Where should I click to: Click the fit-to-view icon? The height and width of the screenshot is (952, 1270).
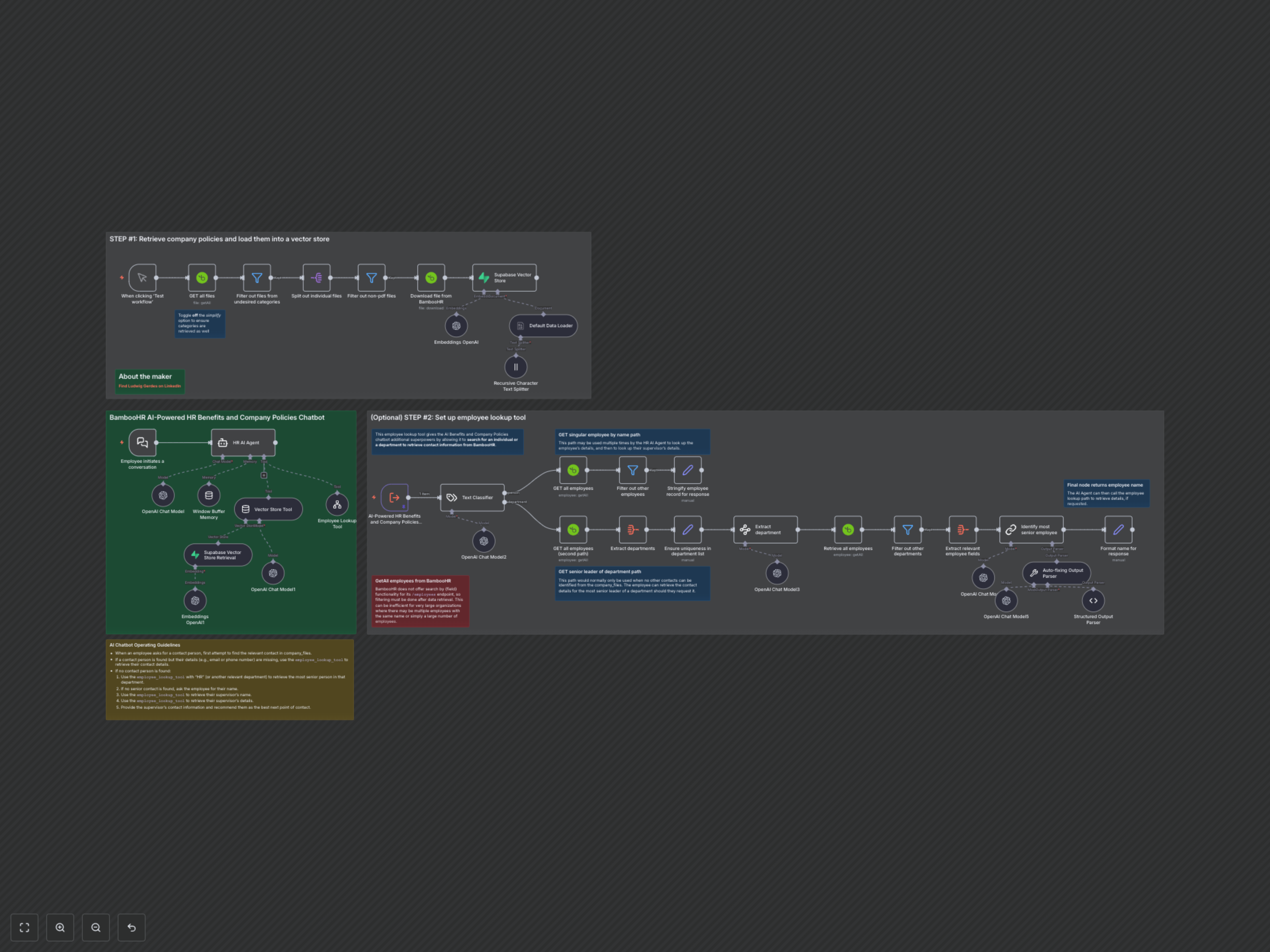click(x=24, y=927)
